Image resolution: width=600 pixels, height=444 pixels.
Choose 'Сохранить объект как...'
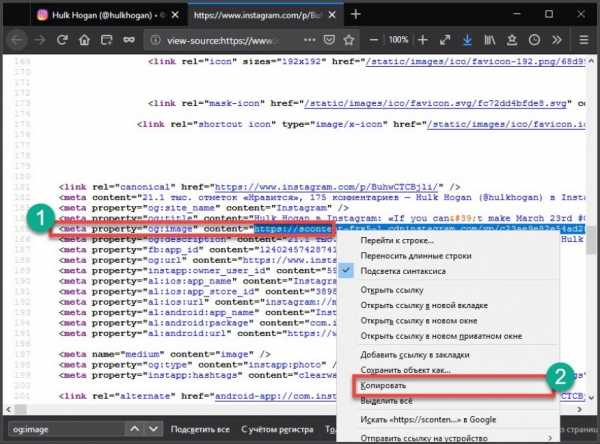coord(406,370)
